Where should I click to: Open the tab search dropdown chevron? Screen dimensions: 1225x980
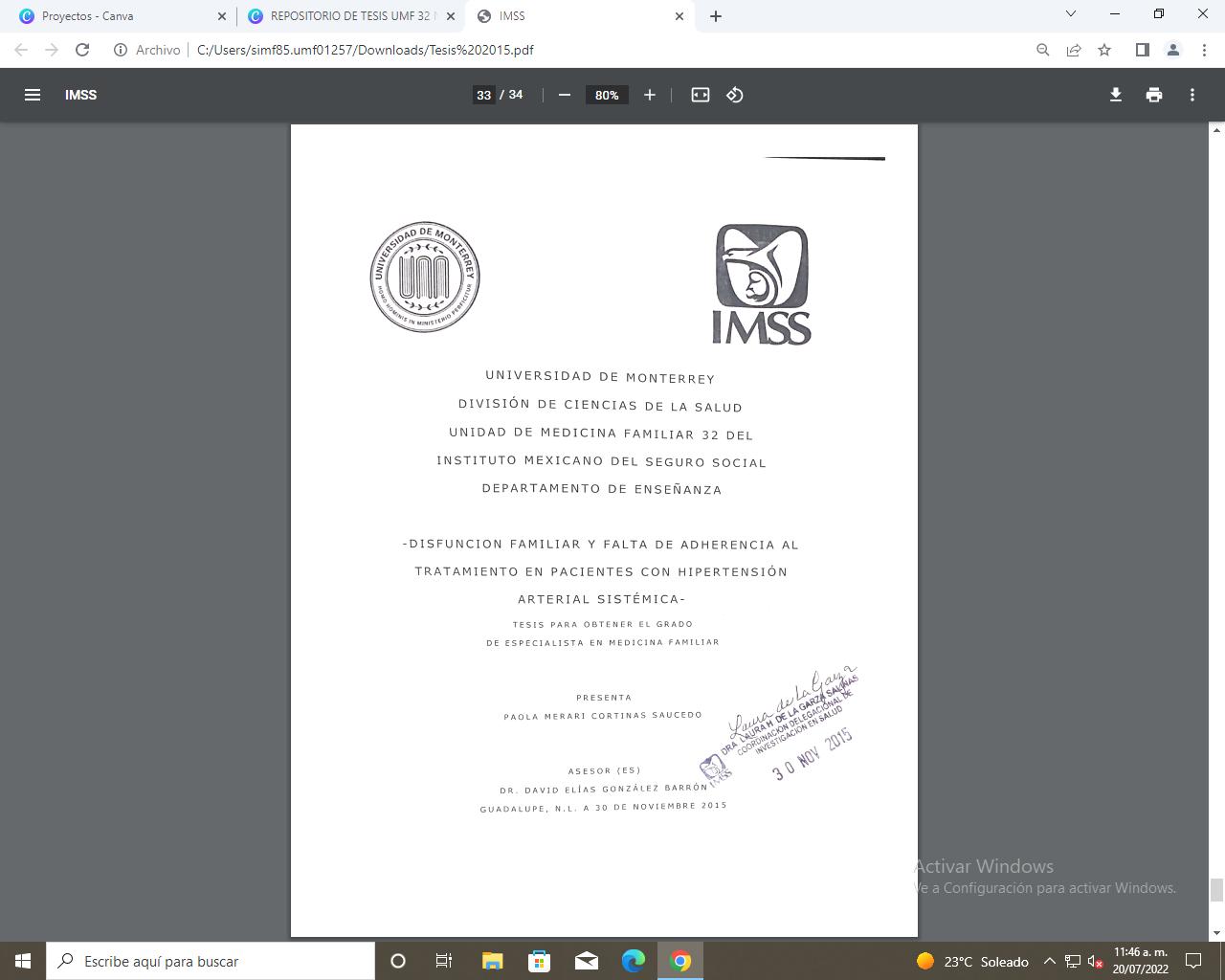(1071, 13)
